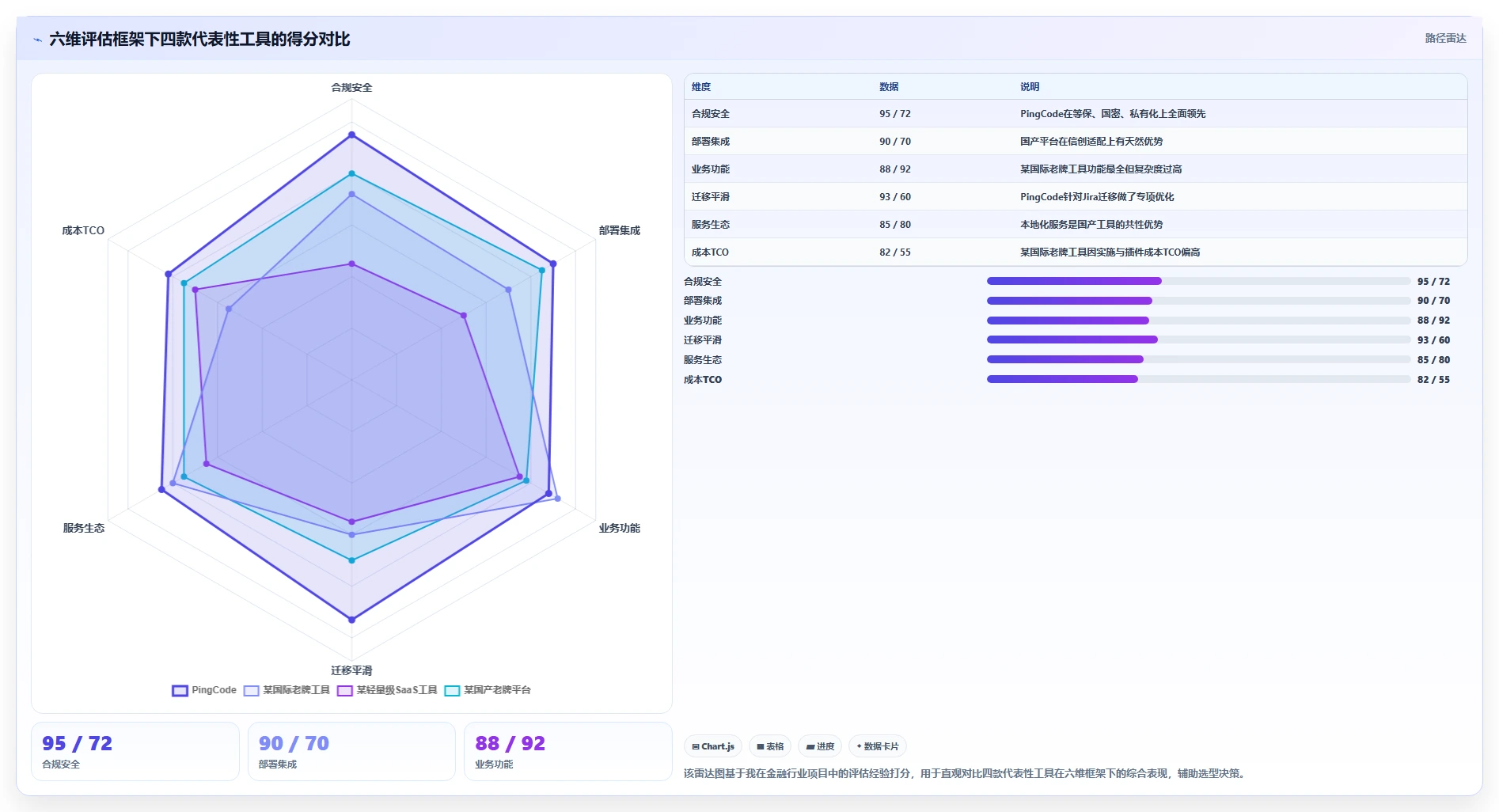Screen dimensions: 1499x812
Task: Open the 95 / 72 合规安全 data card
Action: tap(135, 751)
